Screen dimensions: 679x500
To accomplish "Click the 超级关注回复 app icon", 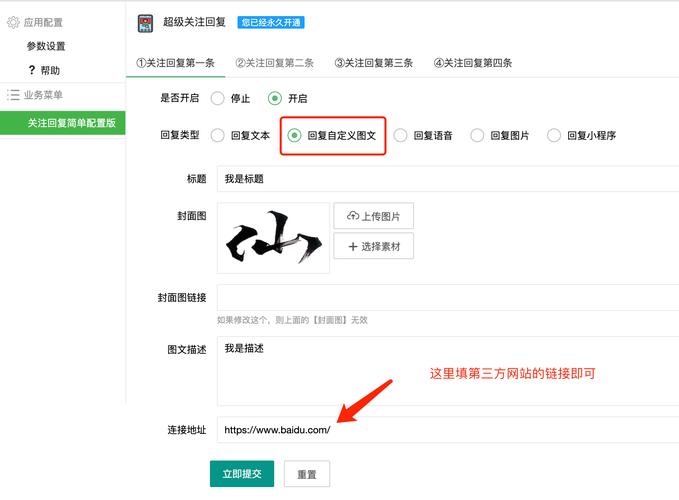I will pyautogui.click(x=145, y=22).
